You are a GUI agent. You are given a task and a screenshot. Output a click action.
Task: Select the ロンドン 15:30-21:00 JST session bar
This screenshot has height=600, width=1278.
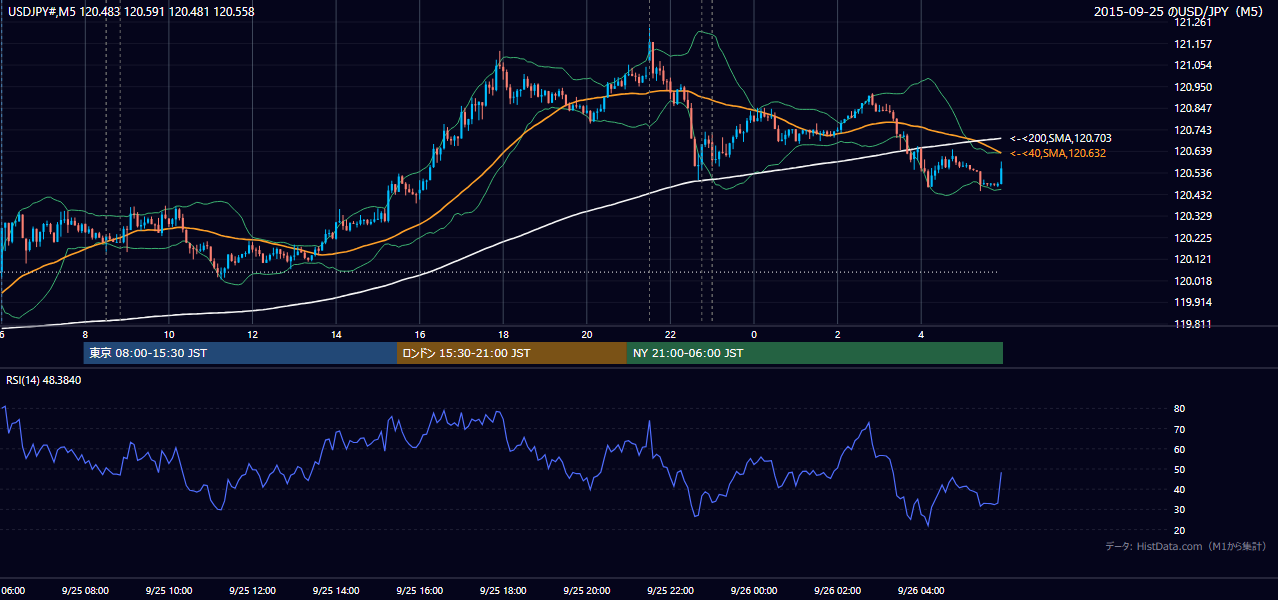coord(512,353)
